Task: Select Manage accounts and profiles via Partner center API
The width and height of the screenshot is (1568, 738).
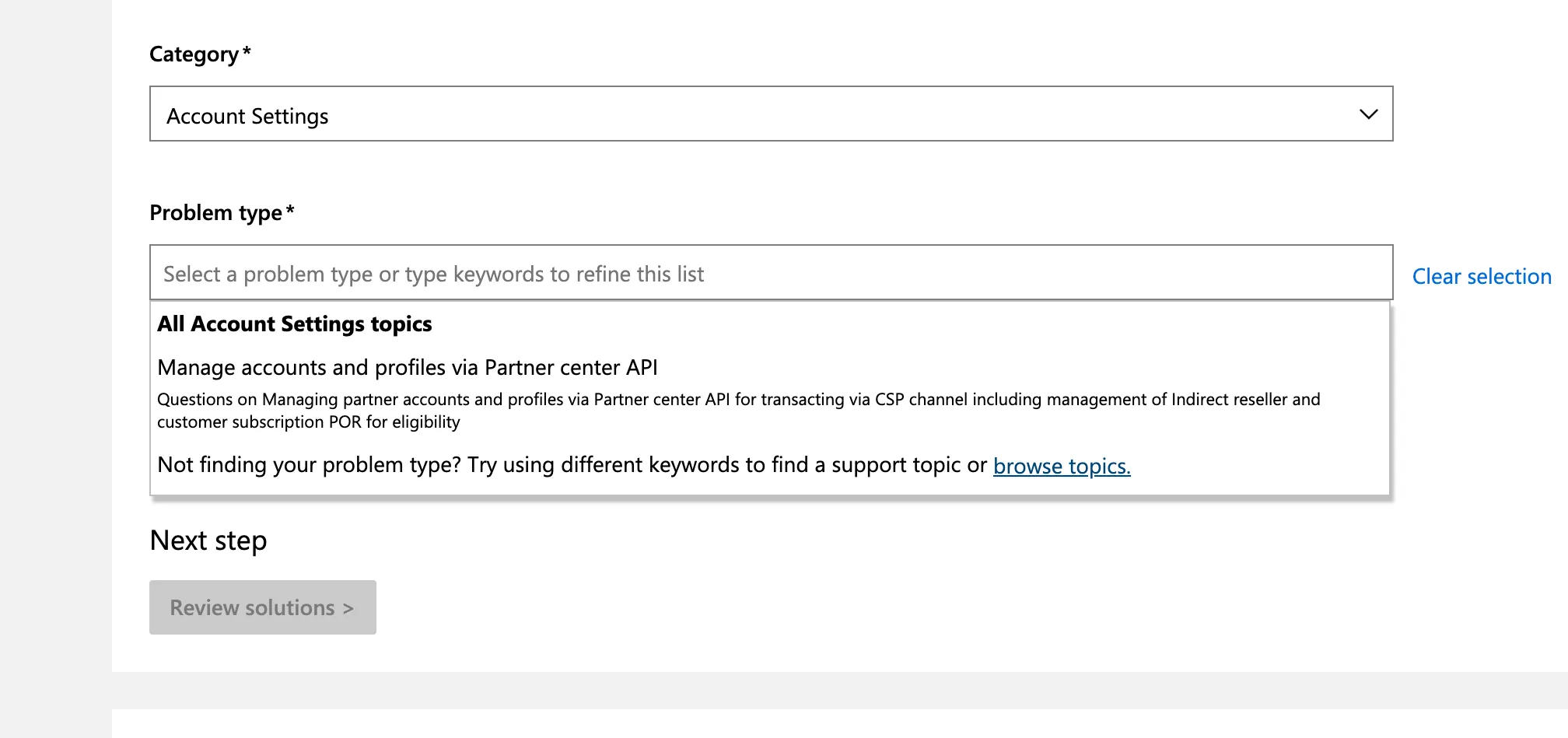Action: [x=408, y=367]
